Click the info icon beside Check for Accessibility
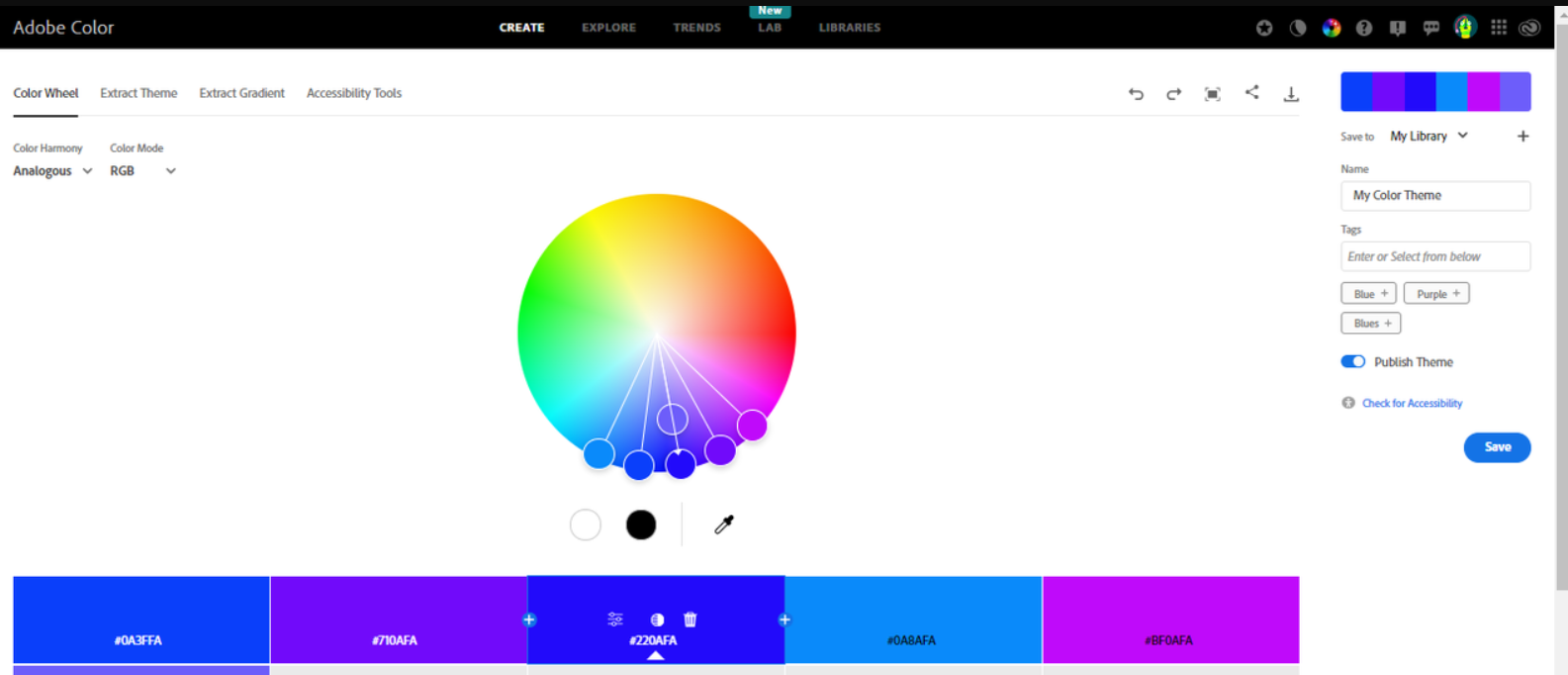This screenshot has height=675, width=1568. (1348, 403)
